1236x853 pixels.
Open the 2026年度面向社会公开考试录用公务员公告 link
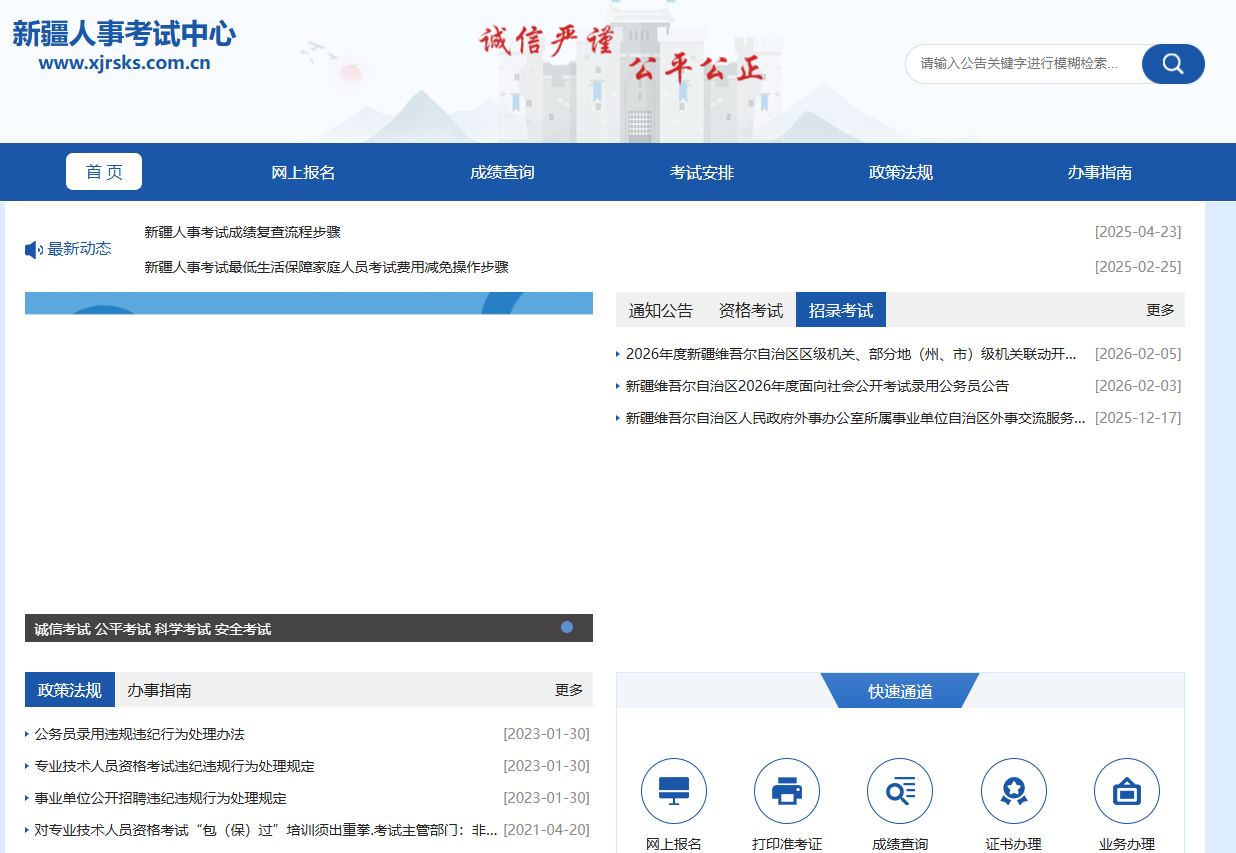click(x=817, y=386)
